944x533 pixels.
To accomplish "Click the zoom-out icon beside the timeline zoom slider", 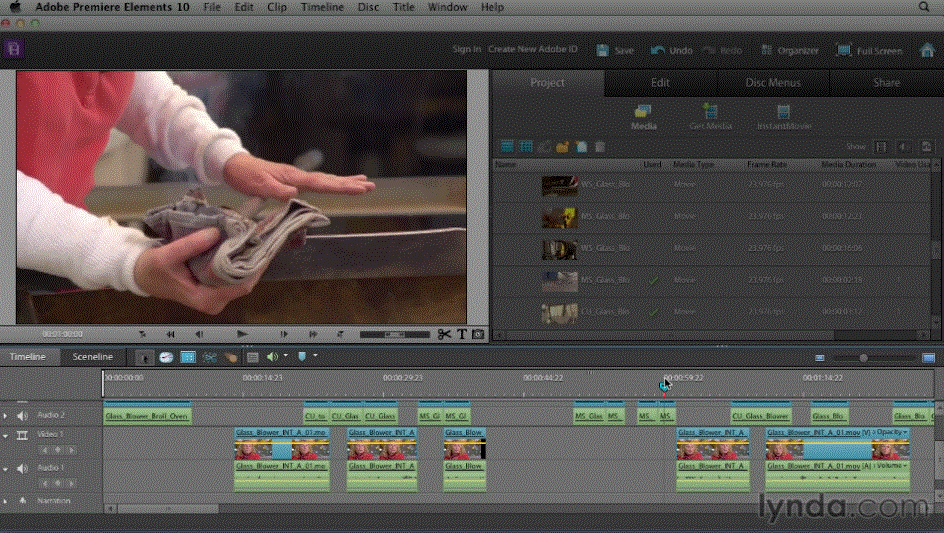I will (819, 358).
